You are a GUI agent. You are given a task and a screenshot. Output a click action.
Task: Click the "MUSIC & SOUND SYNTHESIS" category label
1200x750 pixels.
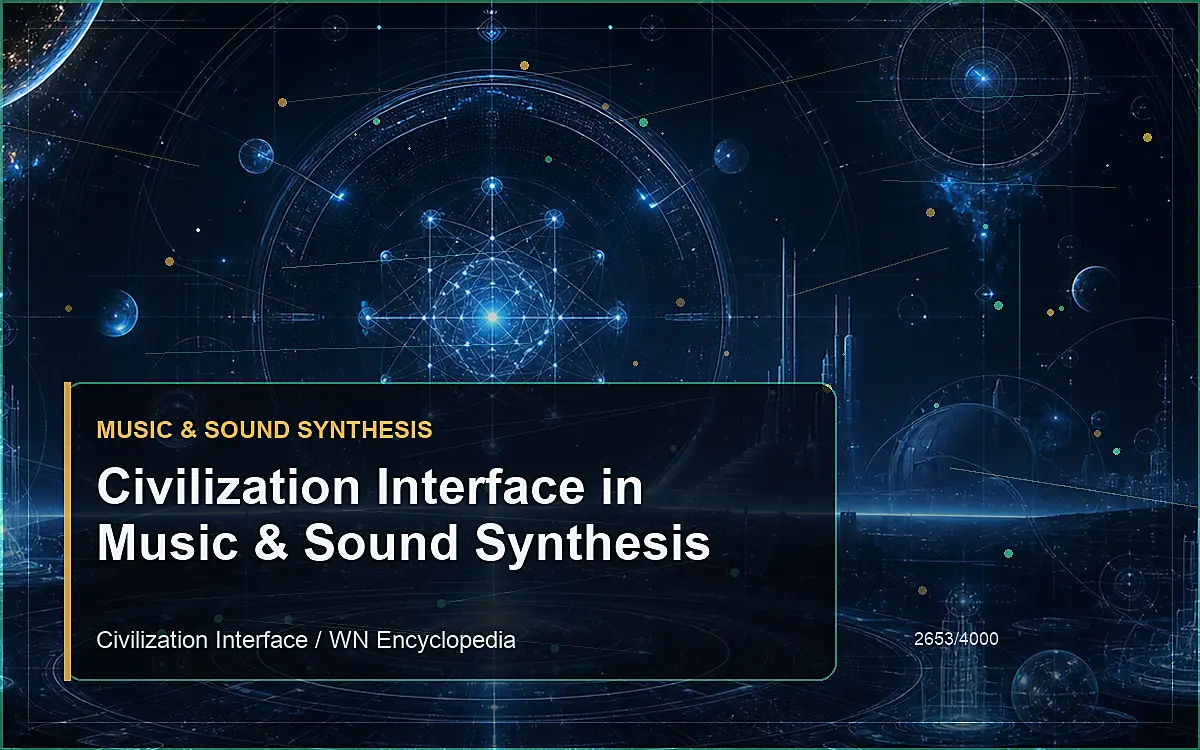[265, 430]
